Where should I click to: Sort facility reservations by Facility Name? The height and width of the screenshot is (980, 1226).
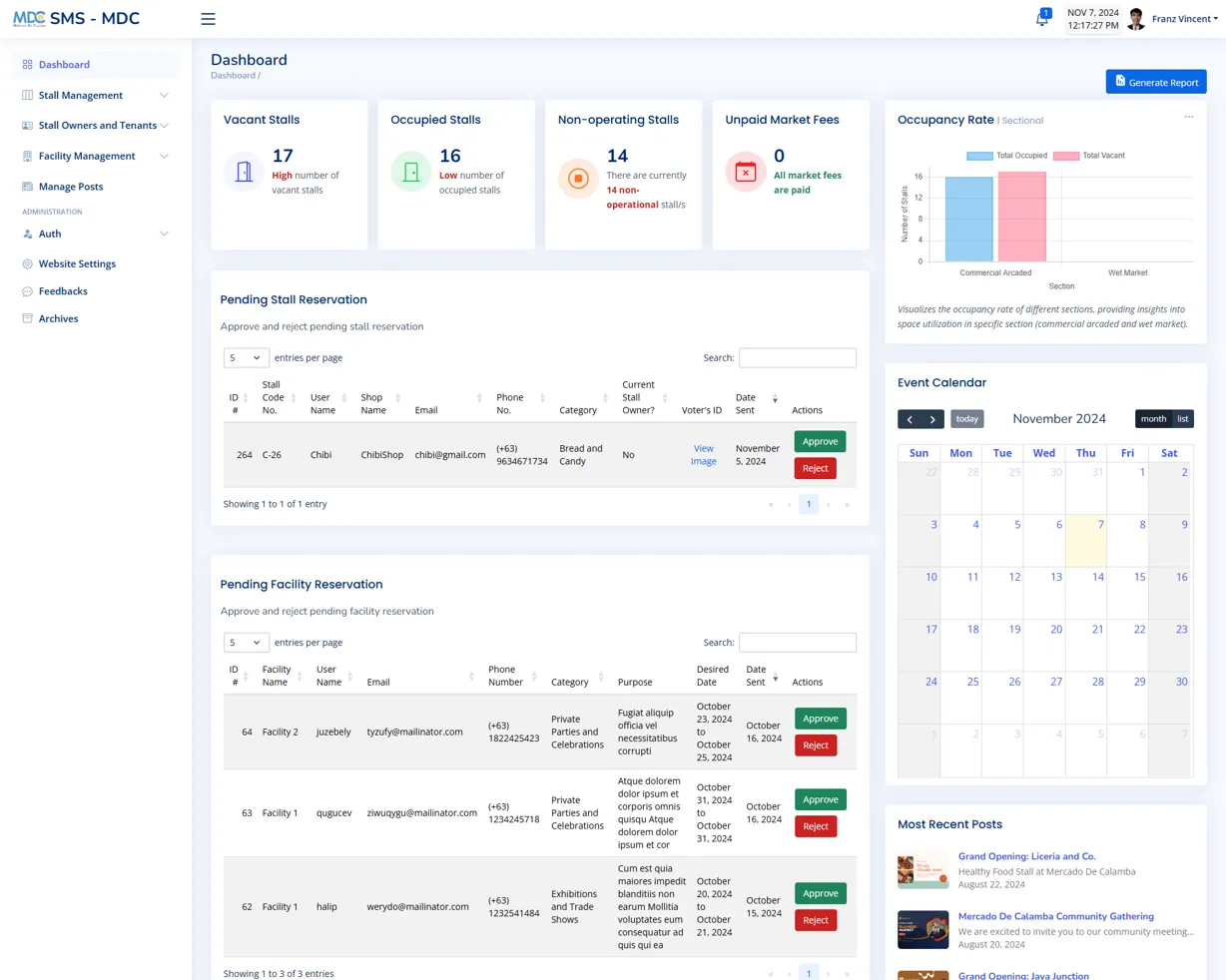click(283, 676)
